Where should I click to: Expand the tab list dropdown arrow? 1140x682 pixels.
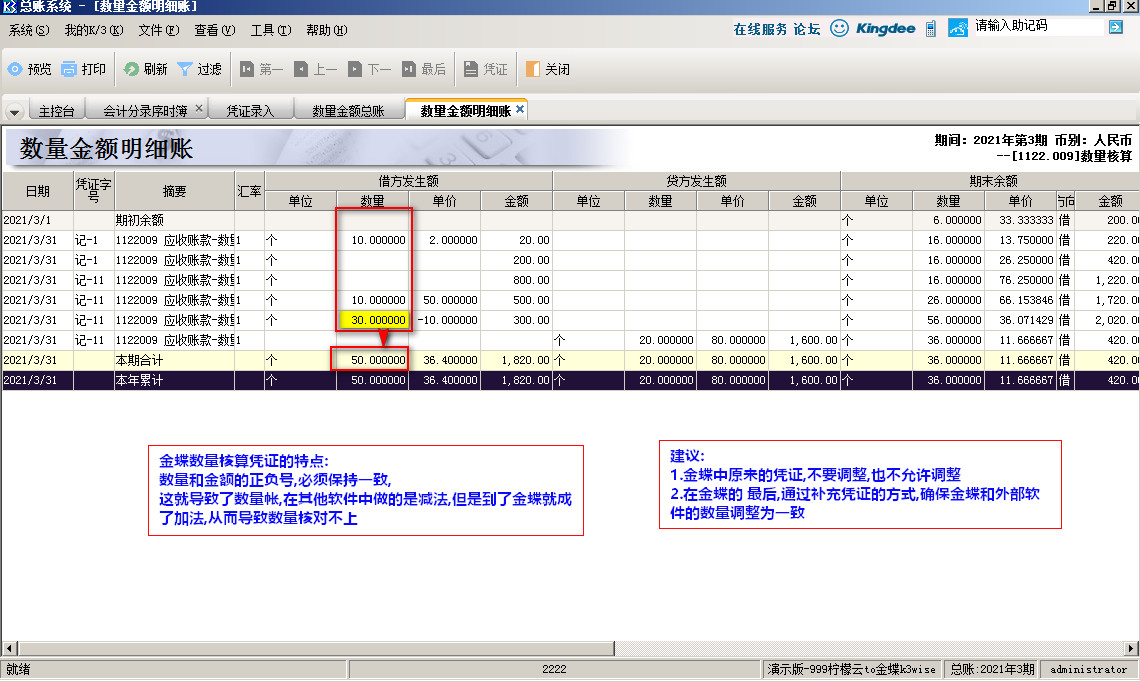(15, 111)
